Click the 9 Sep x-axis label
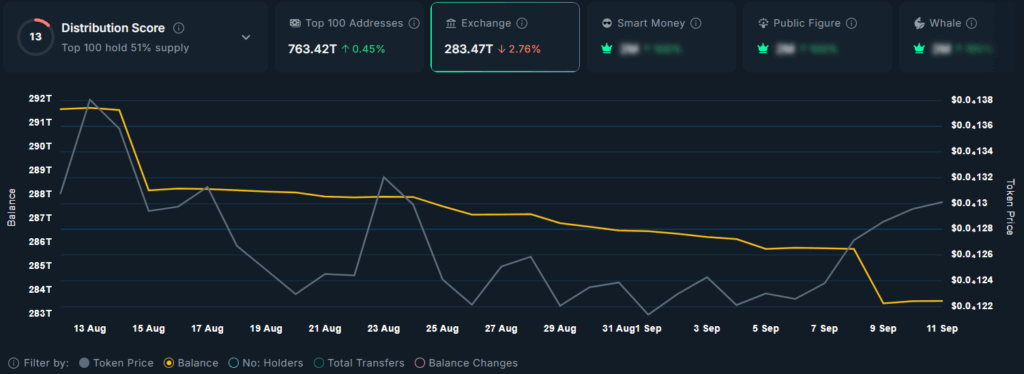Screen dimensions: 1024x374 click(x=883, y=329)
